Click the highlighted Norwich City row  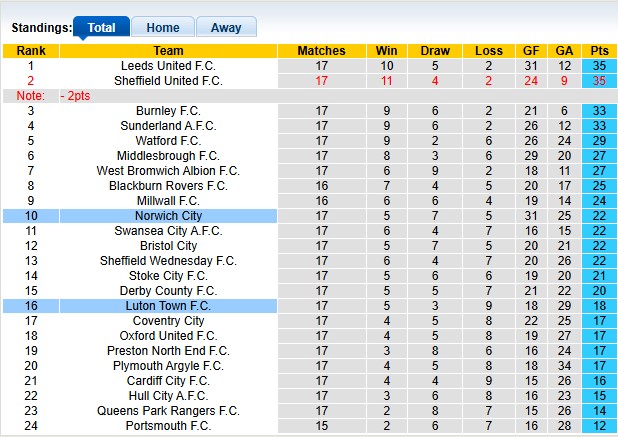point(168,216)
